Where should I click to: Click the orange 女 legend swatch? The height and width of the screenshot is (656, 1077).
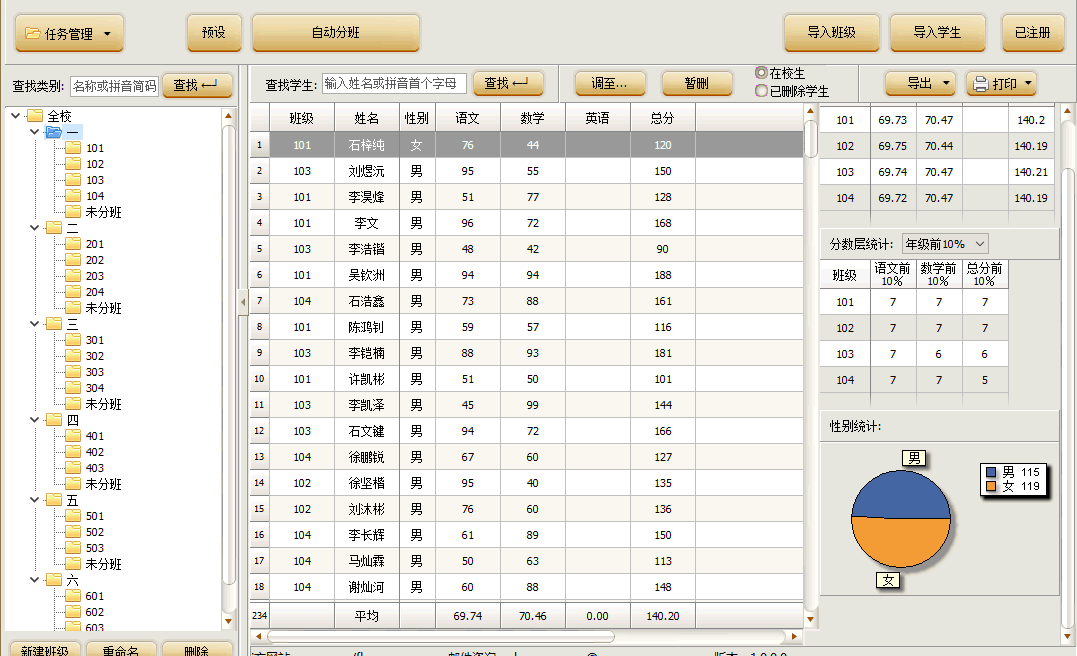(991, 486)
